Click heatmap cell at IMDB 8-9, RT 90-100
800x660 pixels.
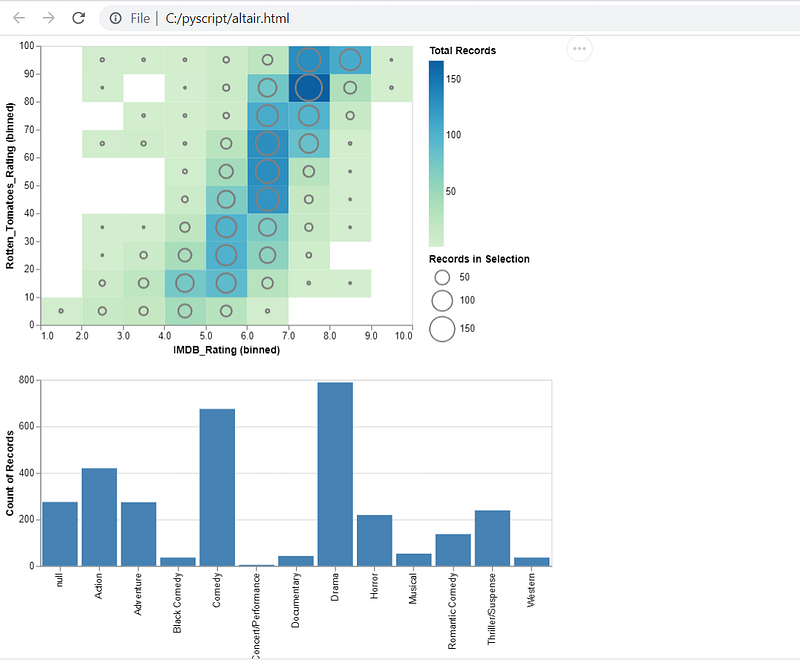[x=350, y=60]
